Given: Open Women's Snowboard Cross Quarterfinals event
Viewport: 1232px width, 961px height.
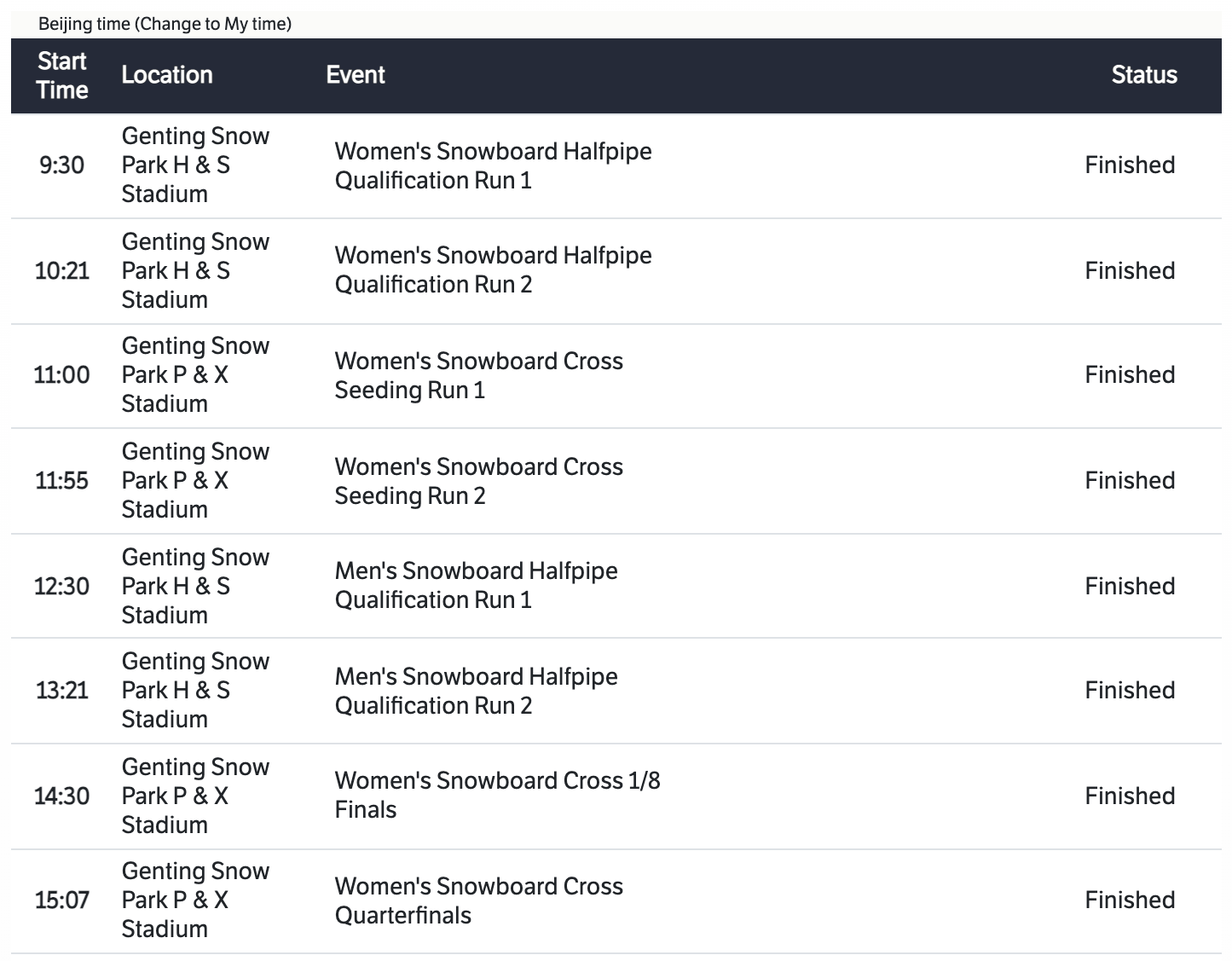Looking at the screenshot, I should (x=478, y=900).
